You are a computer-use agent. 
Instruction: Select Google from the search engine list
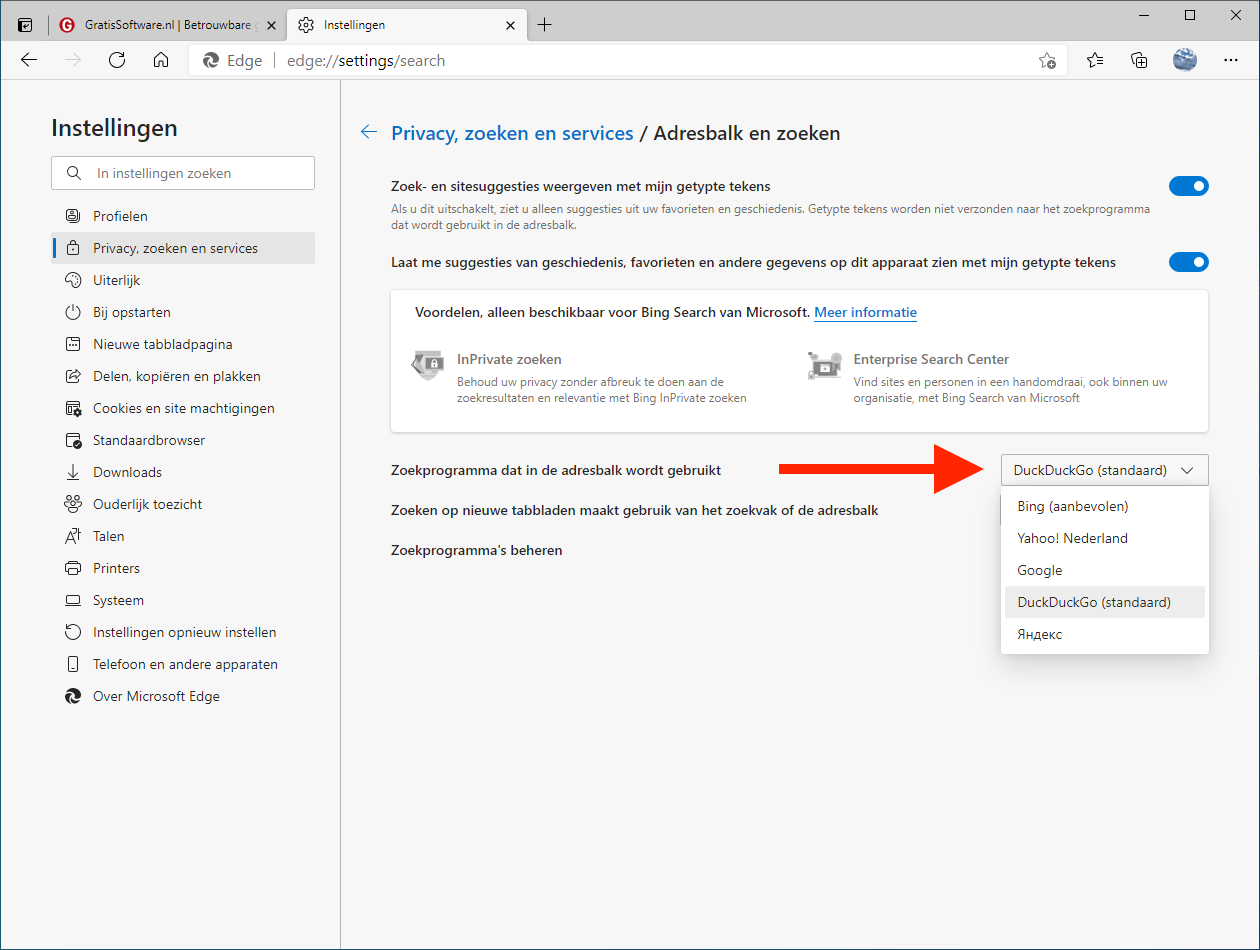pos(1040,570)
